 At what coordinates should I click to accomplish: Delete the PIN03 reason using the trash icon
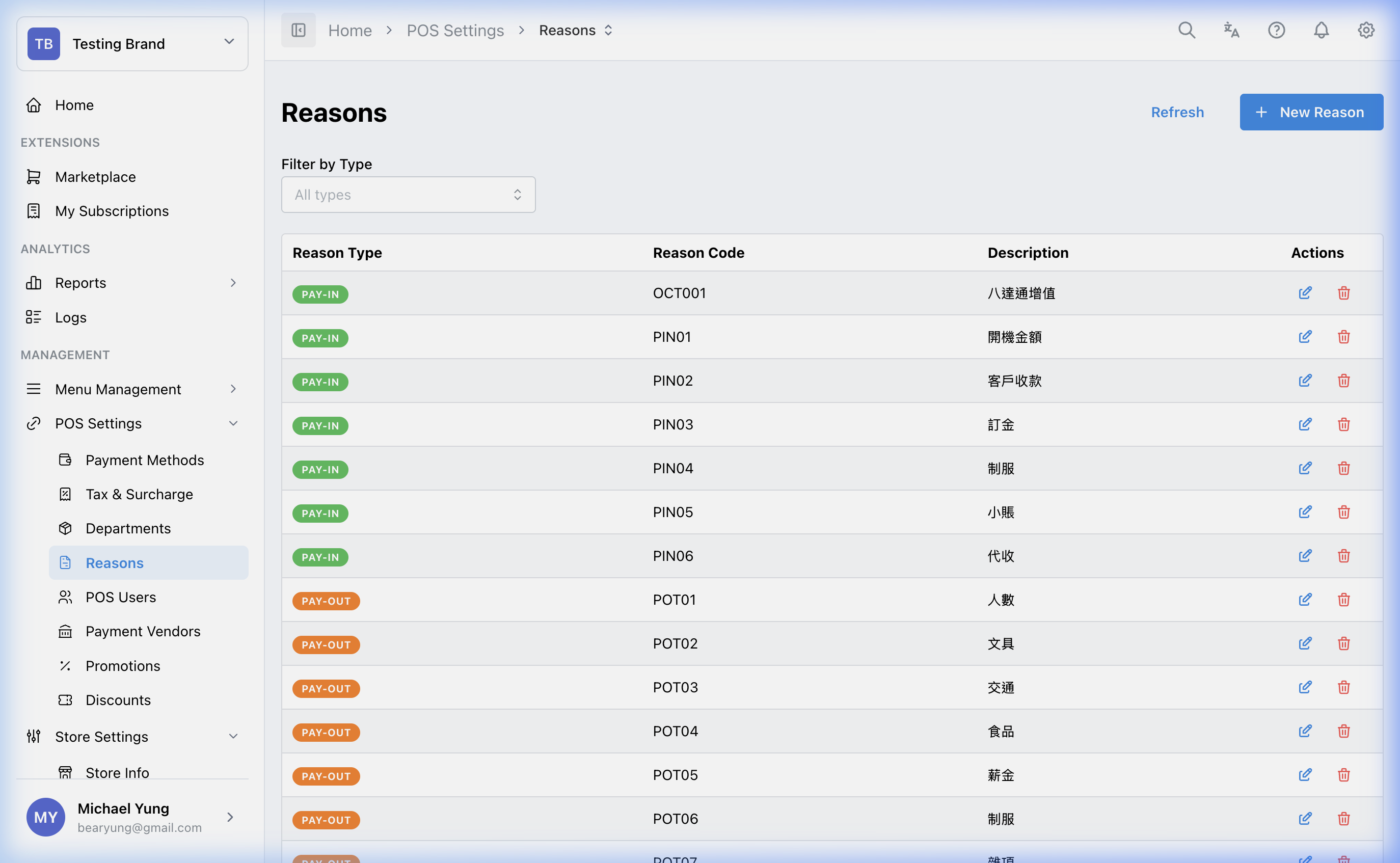1343,424
